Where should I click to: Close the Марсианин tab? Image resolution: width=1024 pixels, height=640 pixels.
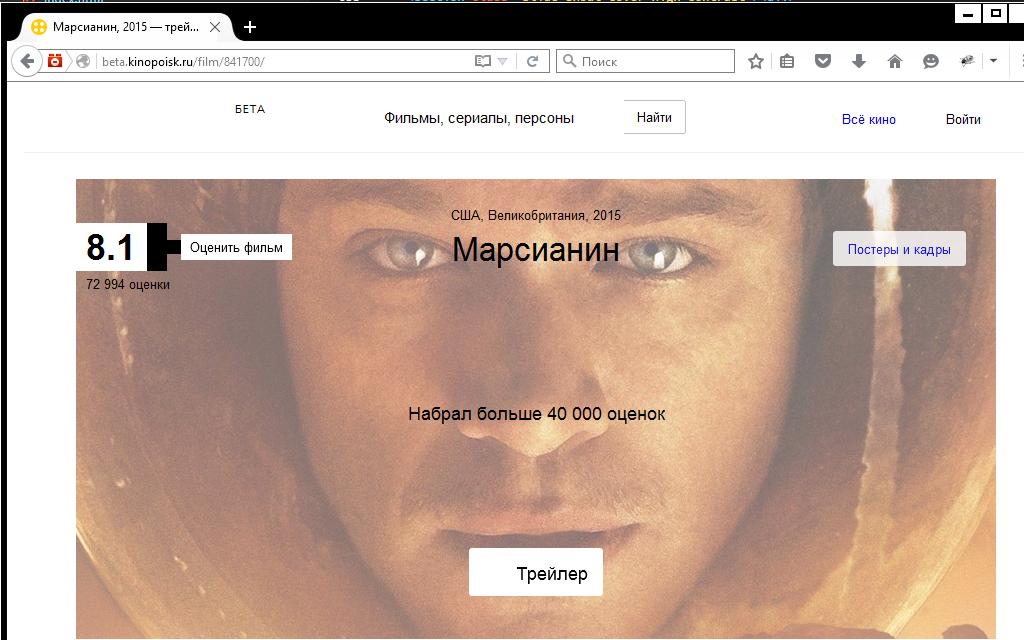point(215,27)
